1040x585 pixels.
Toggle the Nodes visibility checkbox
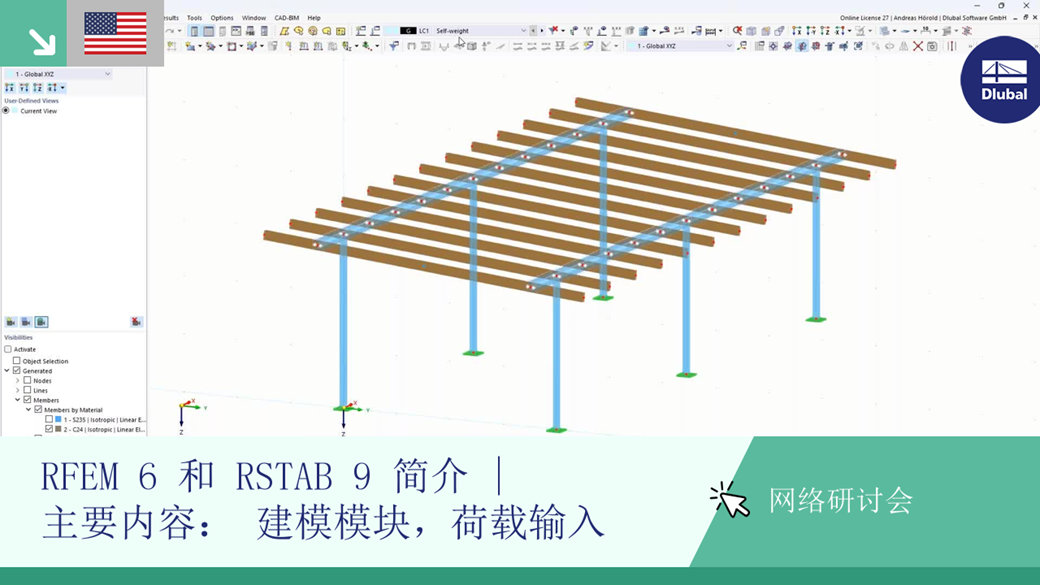coord(27,381)
